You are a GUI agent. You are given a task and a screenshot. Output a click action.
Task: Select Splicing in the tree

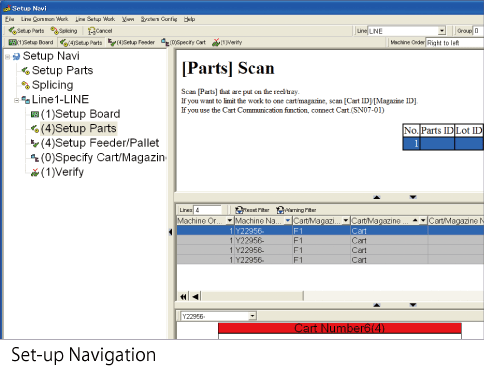click(52, 85)
